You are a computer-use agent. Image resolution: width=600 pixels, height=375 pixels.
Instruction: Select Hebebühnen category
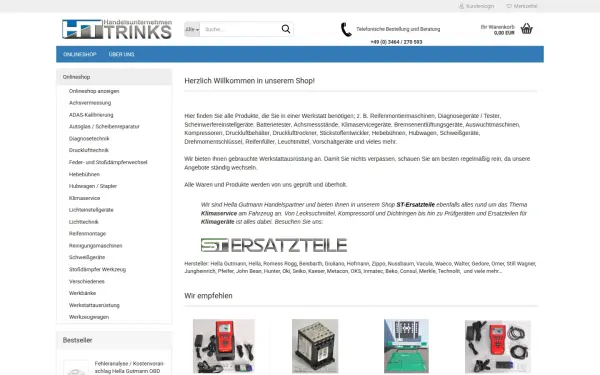tap(84, 174)
